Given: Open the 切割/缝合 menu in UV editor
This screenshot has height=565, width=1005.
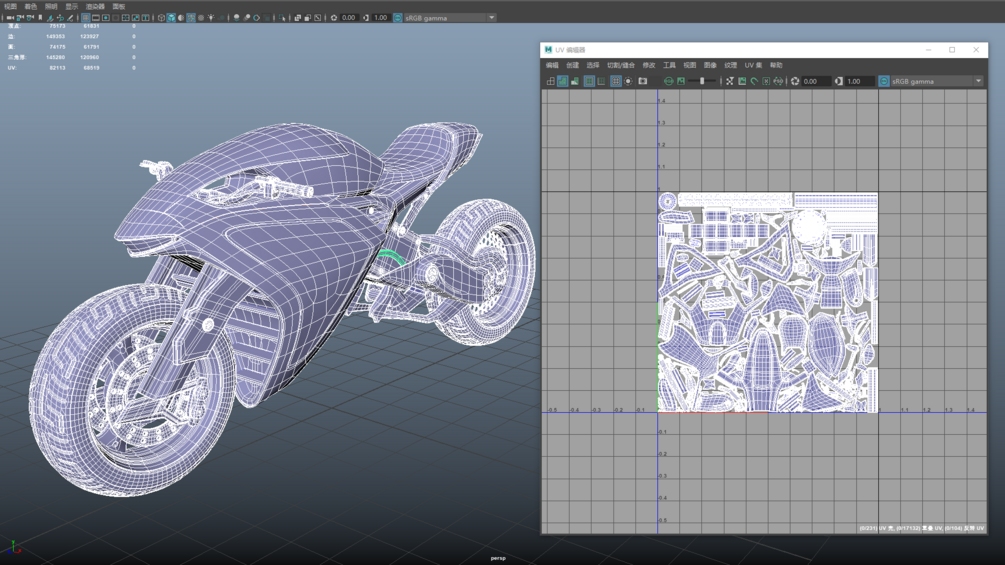Looking at the screenshot, I should [620, 65].
